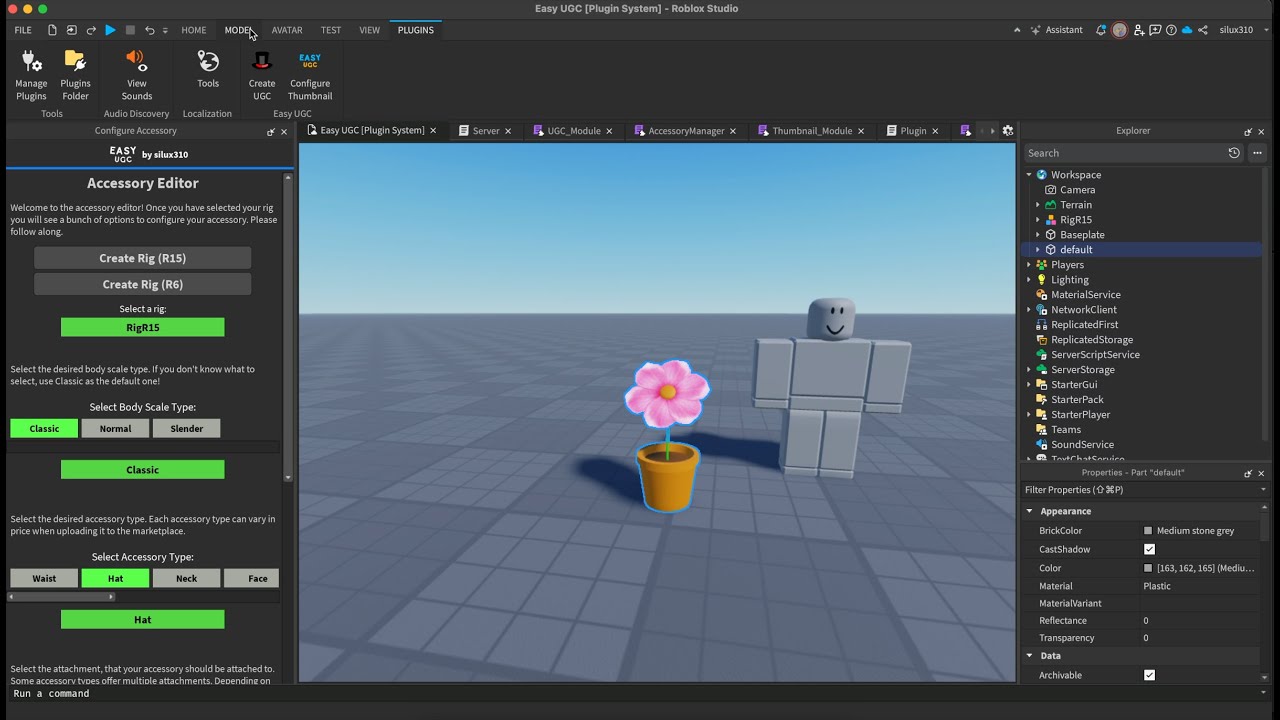Select Slender body scale type
Image resolution: width=1280 pixels, height=720 pixels.
click(186, 428)
